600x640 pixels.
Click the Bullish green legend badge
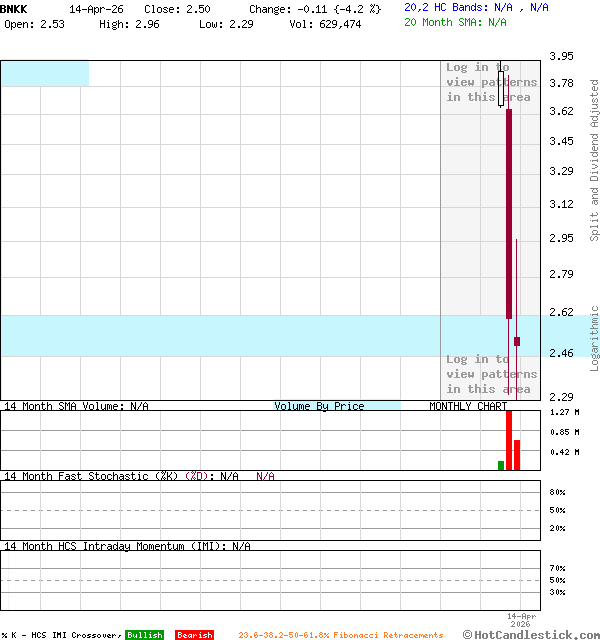click(x=144, y=635)
